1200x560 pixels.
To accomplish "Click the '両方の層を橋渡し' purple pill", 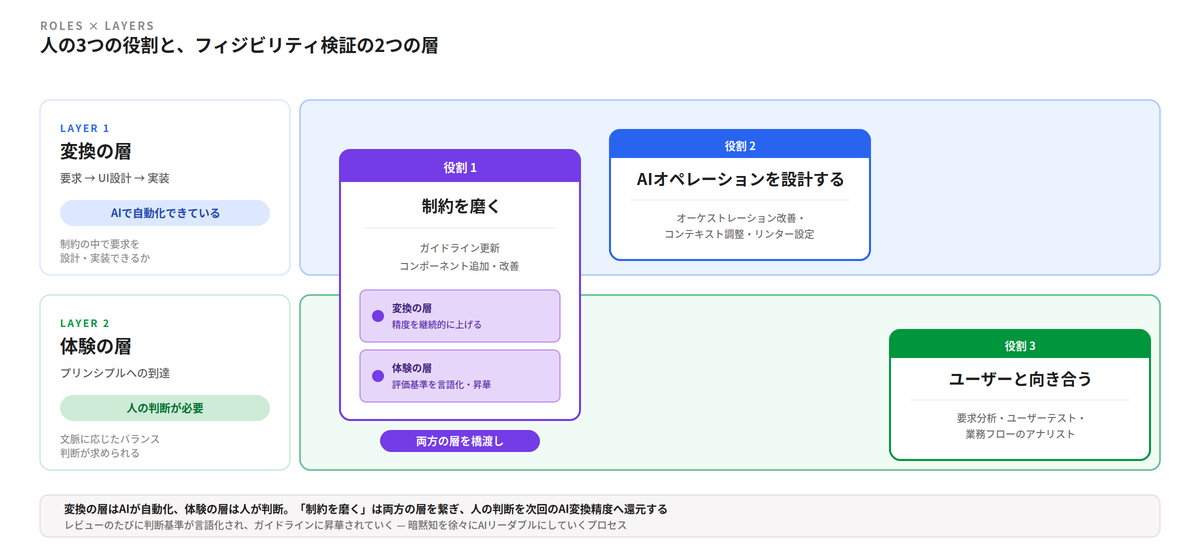I will point(460,441).
